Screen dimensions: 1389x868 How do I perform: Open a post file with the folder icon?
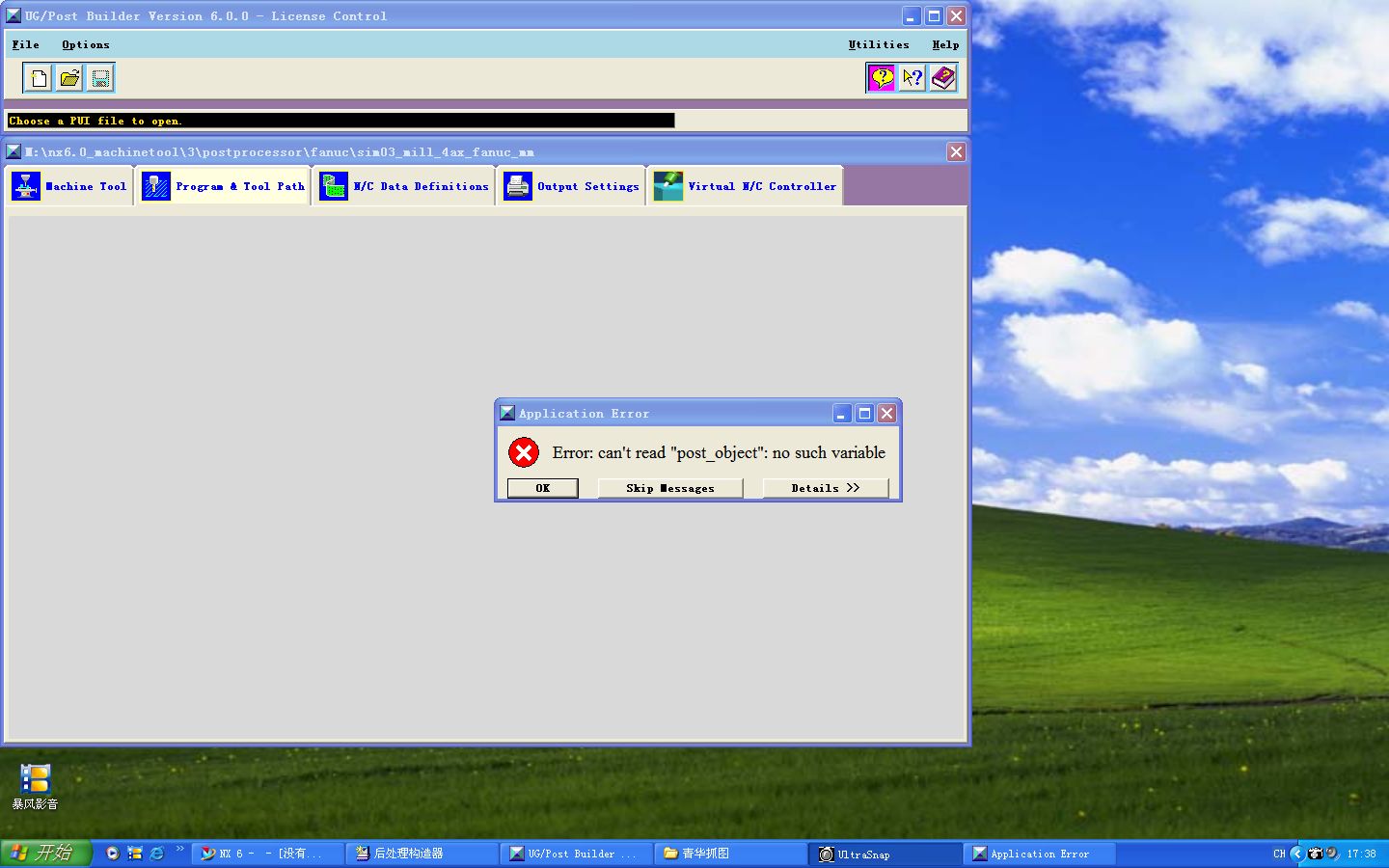pyautogui.click(x=69, y=78)
